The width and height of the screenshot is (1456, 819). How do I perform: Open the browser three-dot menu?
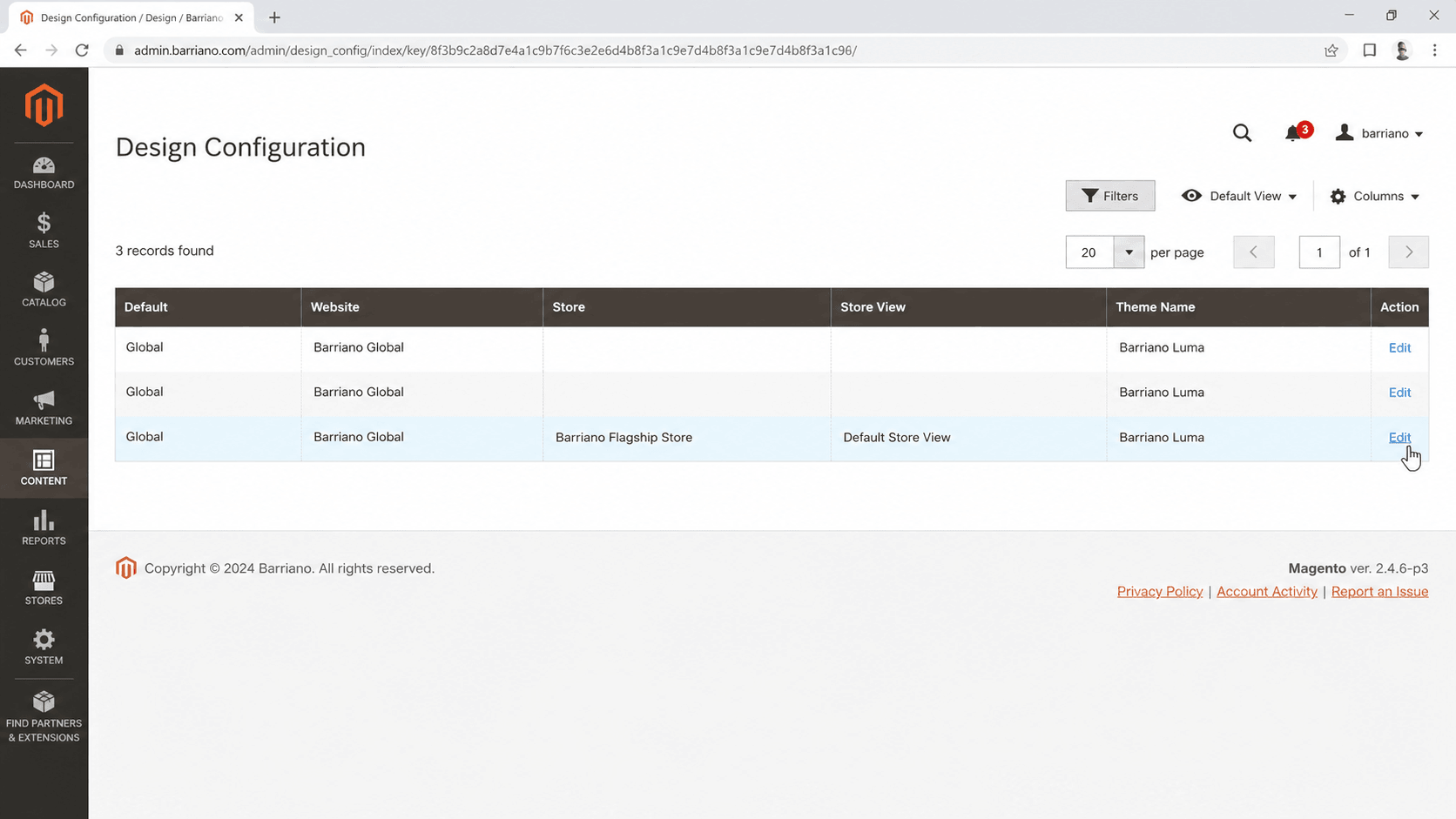tap(1435, 50)
